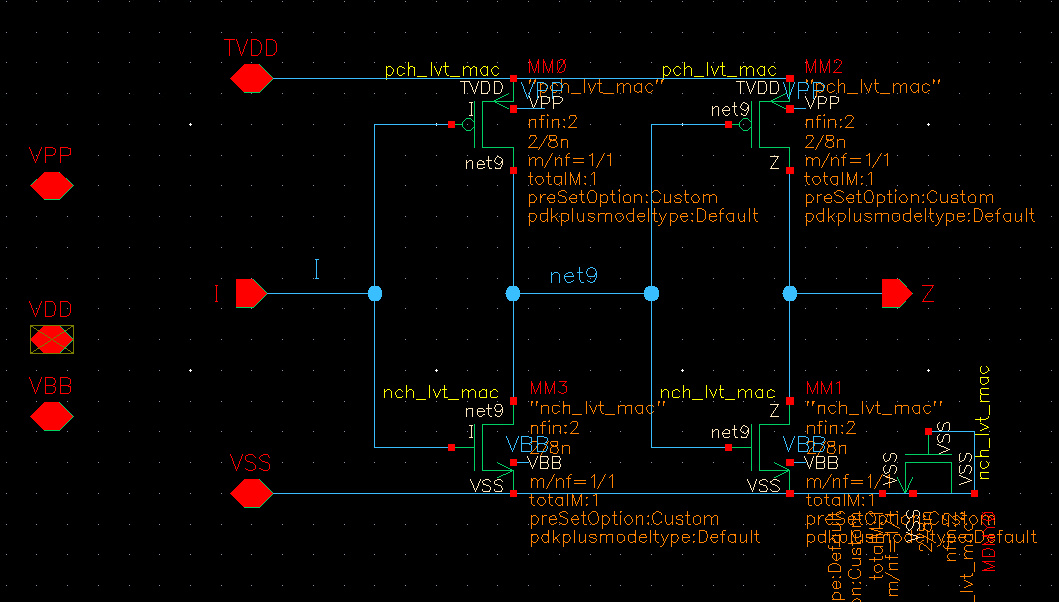Select the highlighted VDD pin

51,340
